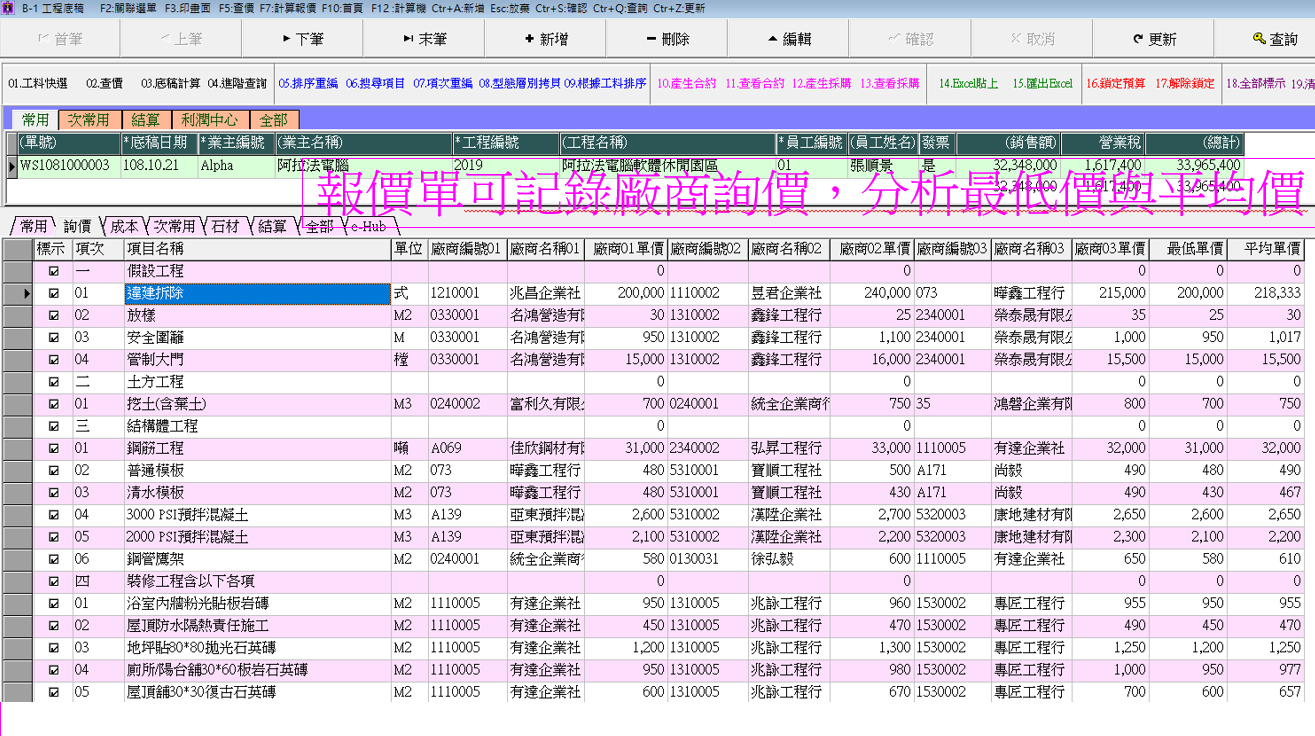Select the 昱君企業社 vendor cell
The width and height of the screenshot is (1315, 736).
pyautogui.click(x=789, y=294)
